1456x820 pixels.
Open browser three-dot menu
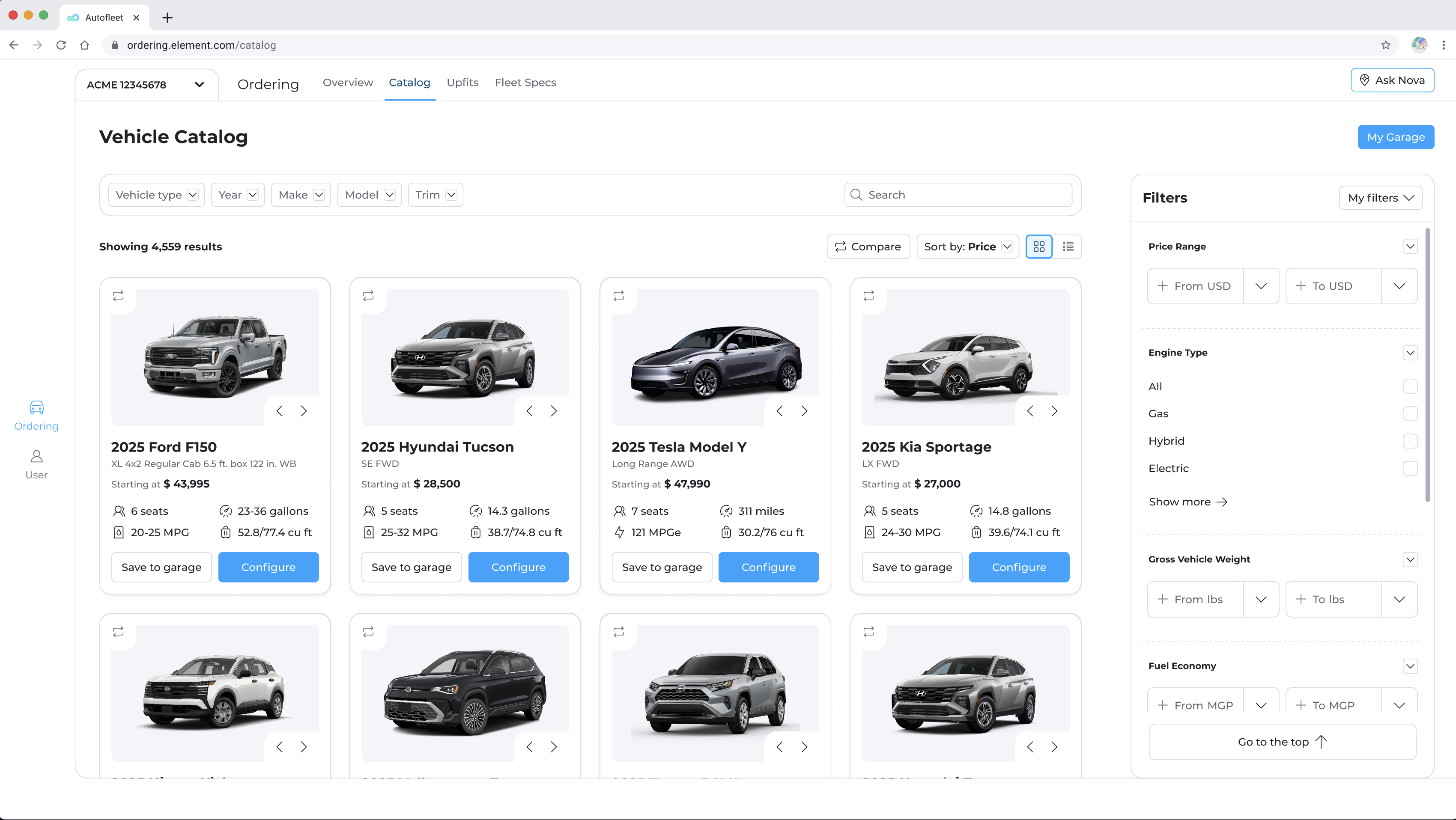pos(1444,45)
